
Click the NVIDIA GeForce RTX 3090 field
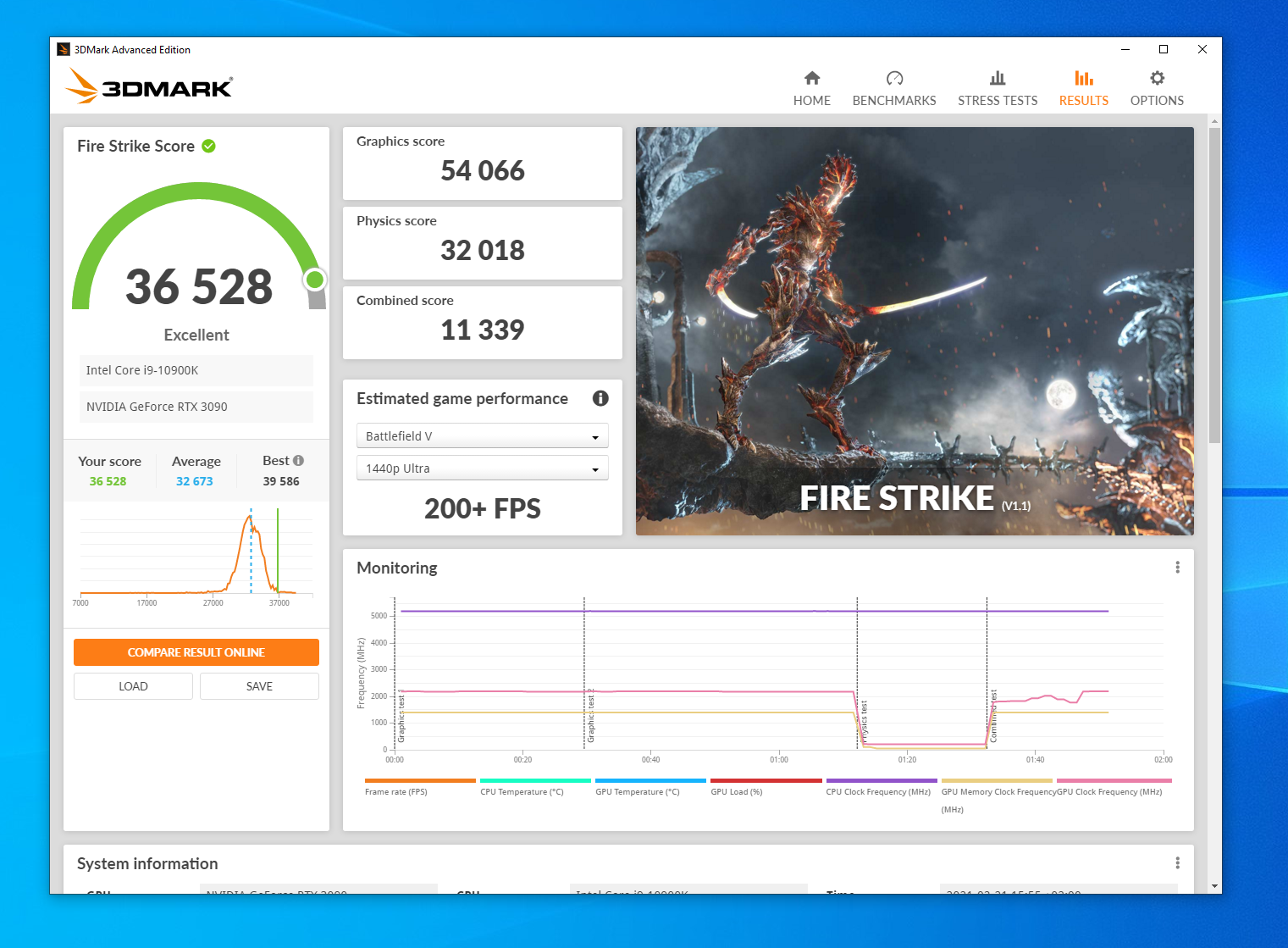click(x=196, y=407)
